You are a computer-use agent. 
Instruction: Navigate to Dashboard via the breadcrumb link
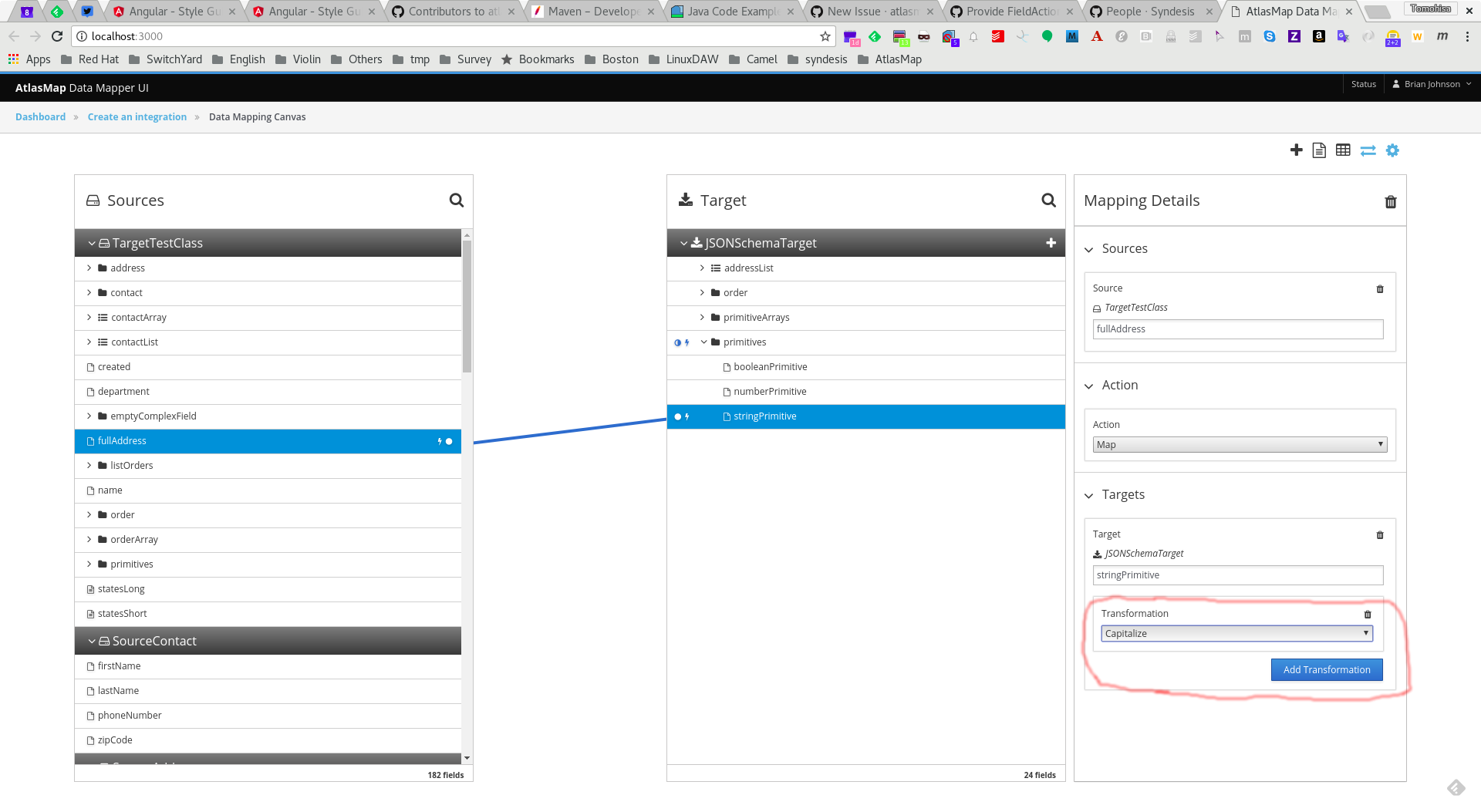pyautogui.click(x=40, y=116)
